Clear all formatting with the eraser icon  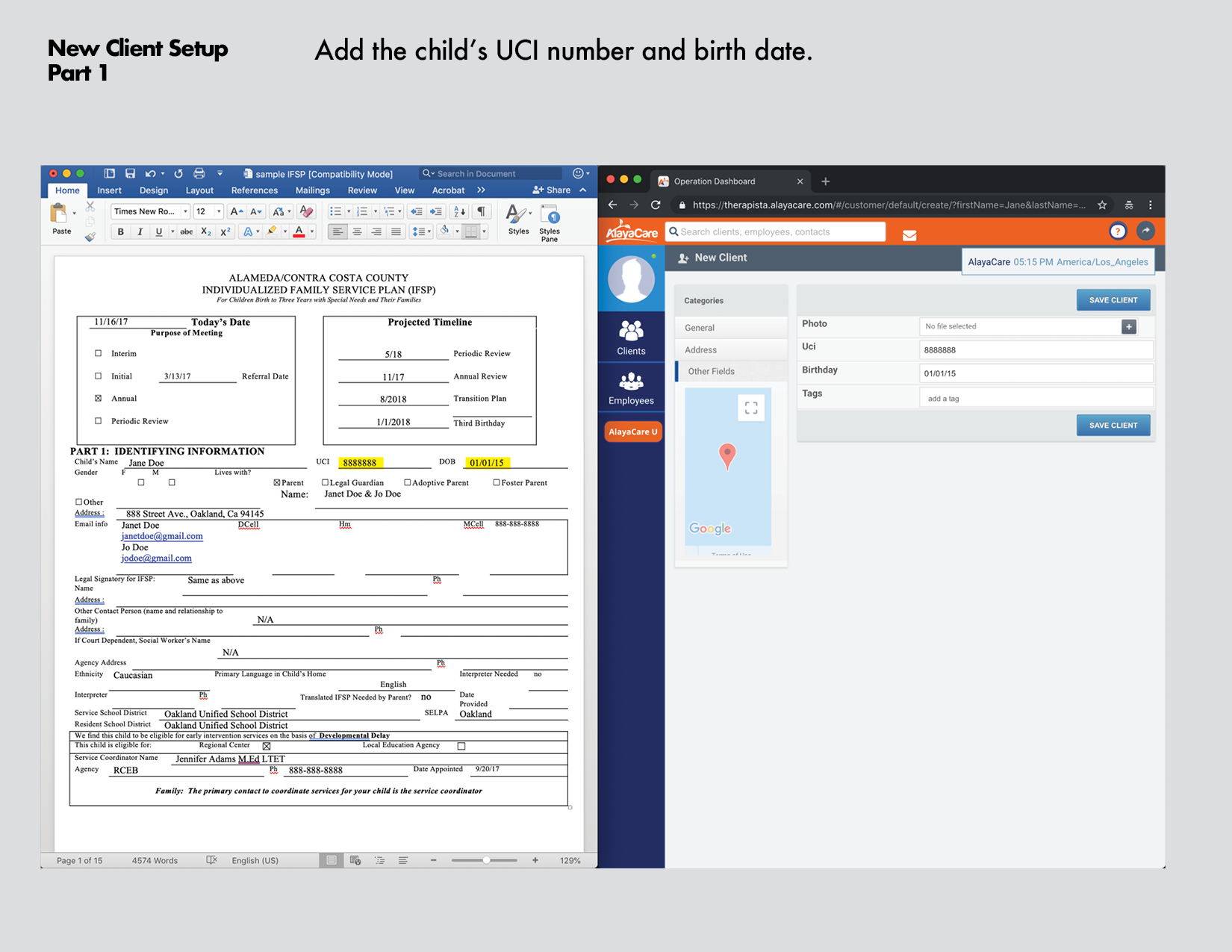click(x=306, y=211)
